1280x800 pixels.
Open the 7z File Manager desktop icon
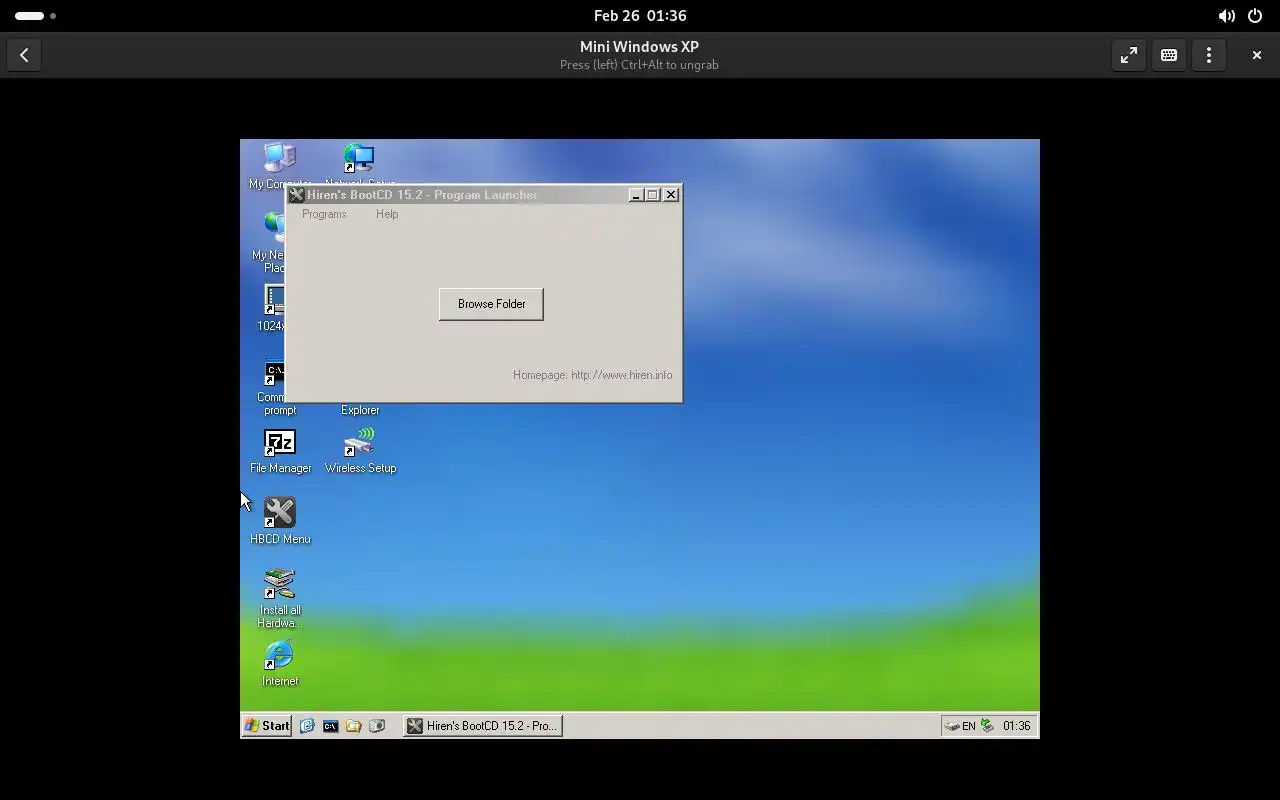pos(280,451)
